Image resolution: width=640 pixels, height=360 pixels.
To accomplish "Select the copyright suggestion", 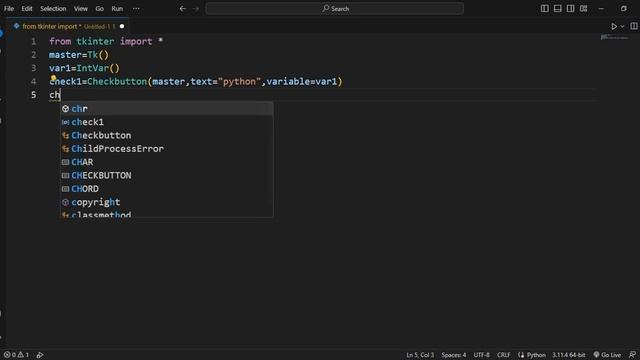I will pyautogui.click(x=167, y=202).
